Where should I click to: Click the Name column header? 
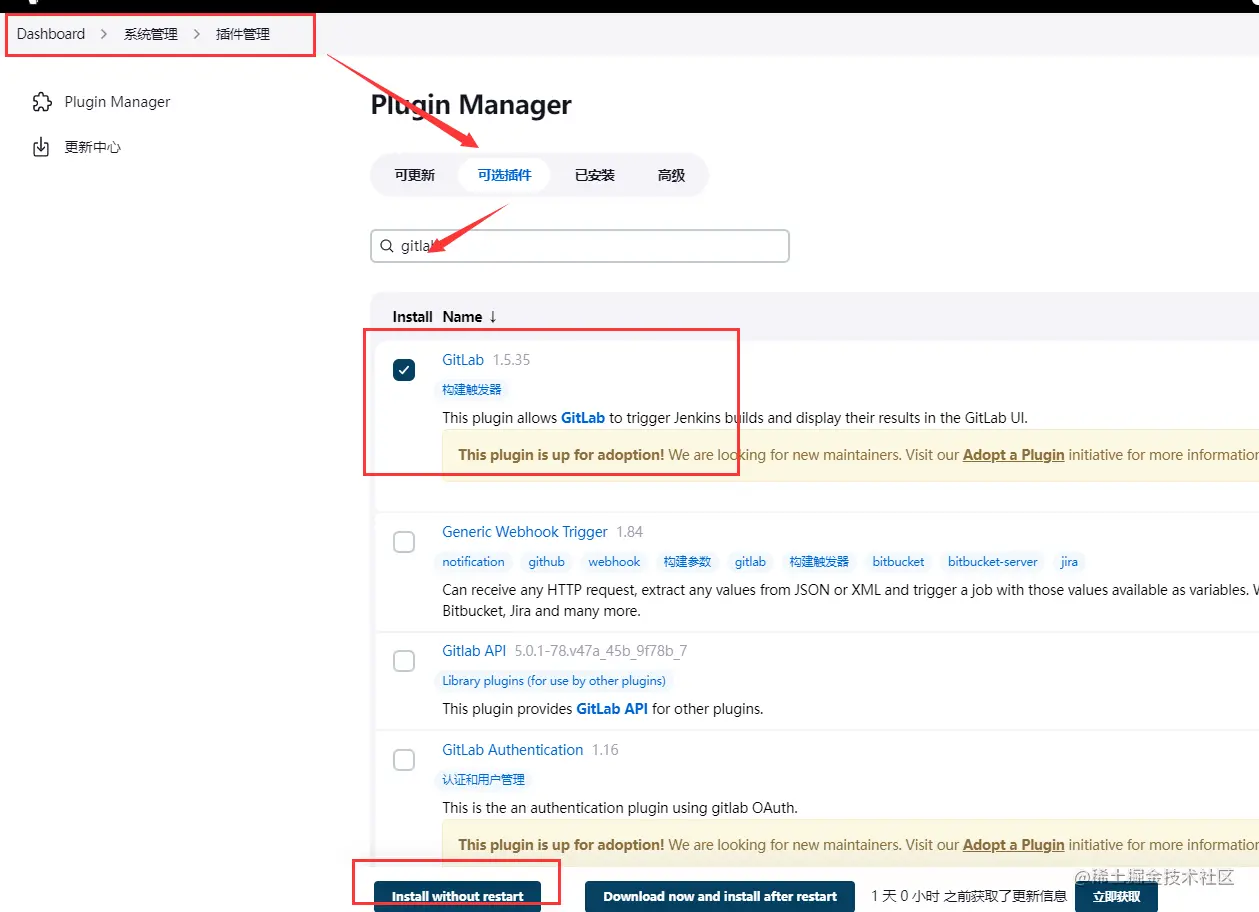point(462,317)
